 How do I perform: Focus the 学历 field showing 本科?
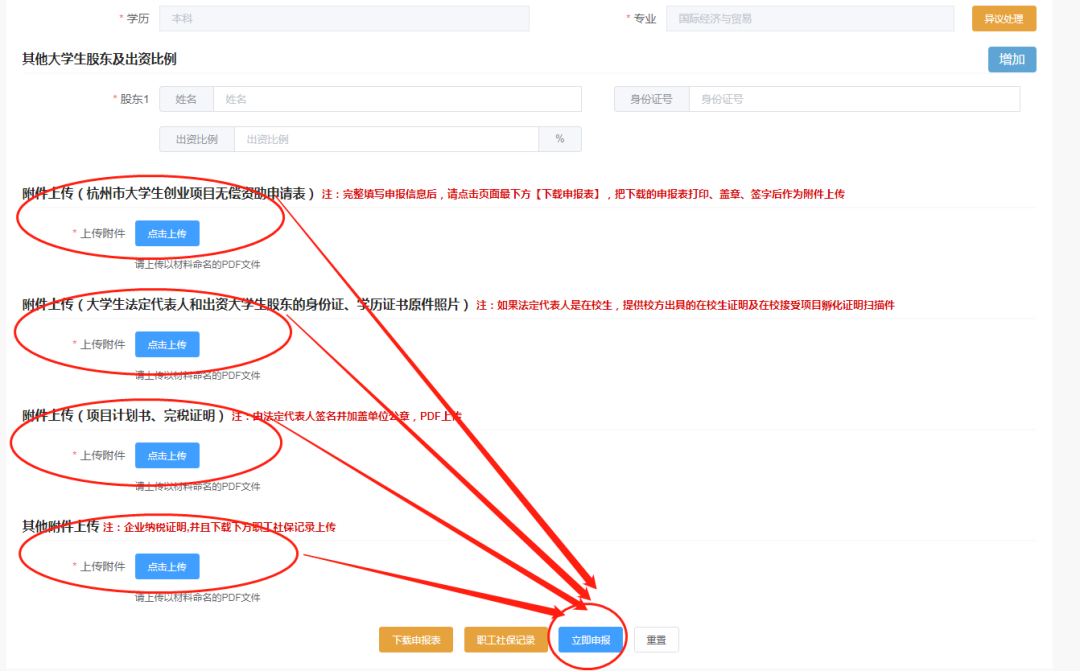click(344, 19)
